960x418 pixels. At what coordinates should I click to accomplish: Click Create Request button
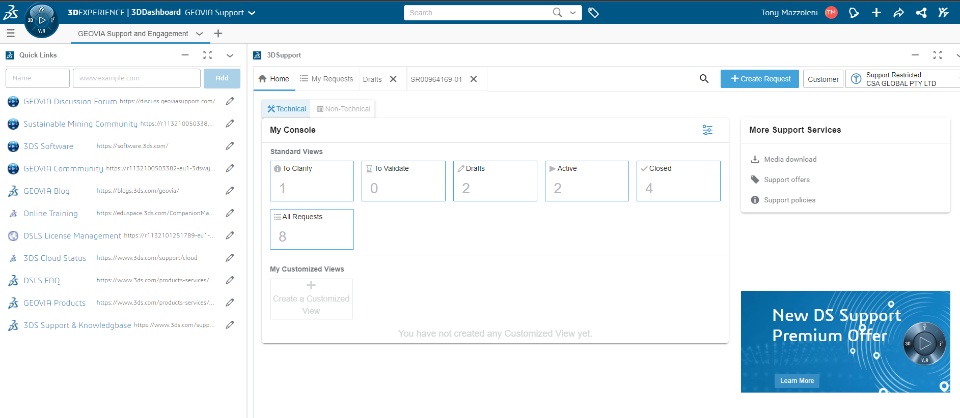(760, 79)
